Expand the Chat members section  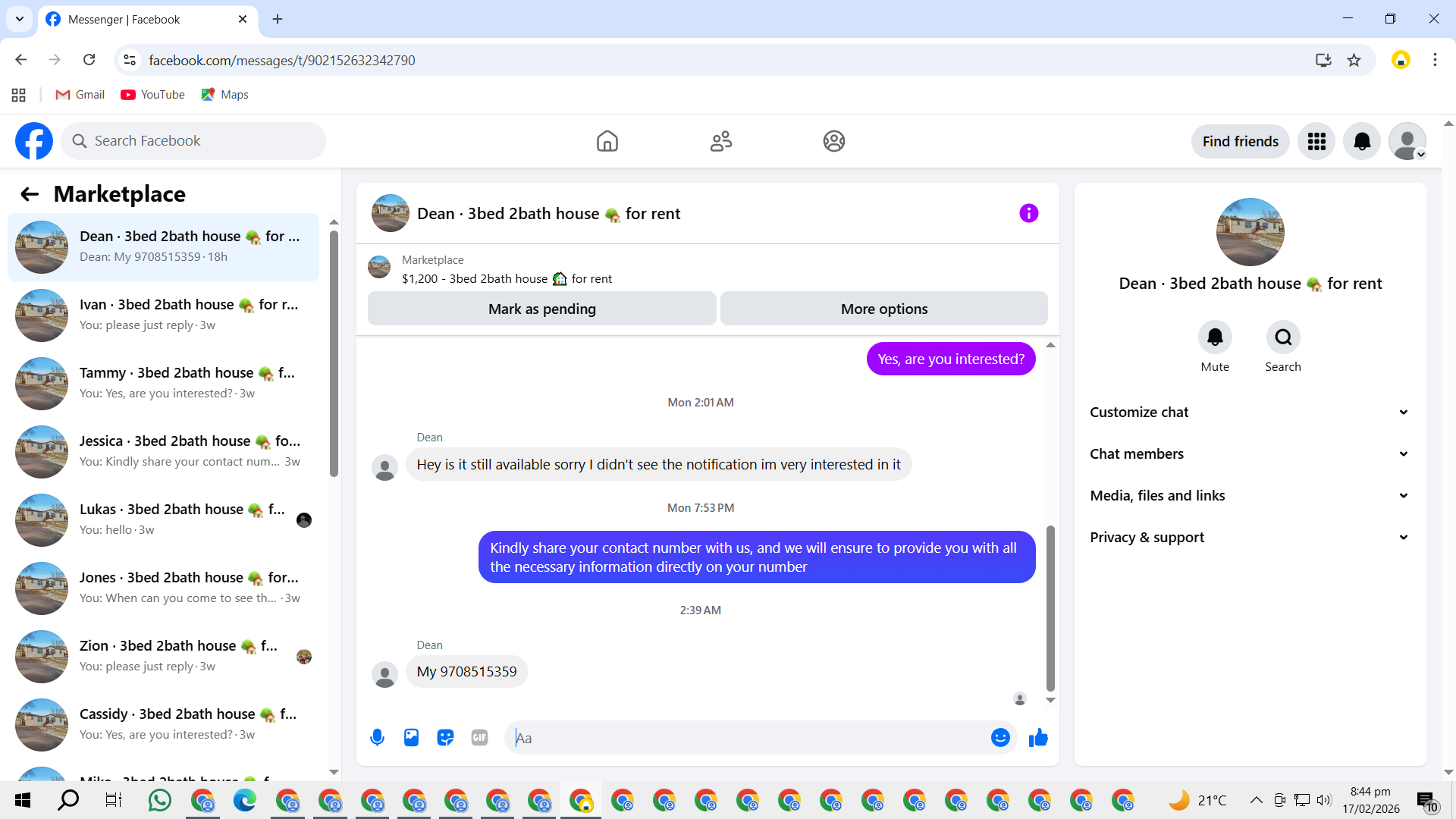[x=1250, y=454]
